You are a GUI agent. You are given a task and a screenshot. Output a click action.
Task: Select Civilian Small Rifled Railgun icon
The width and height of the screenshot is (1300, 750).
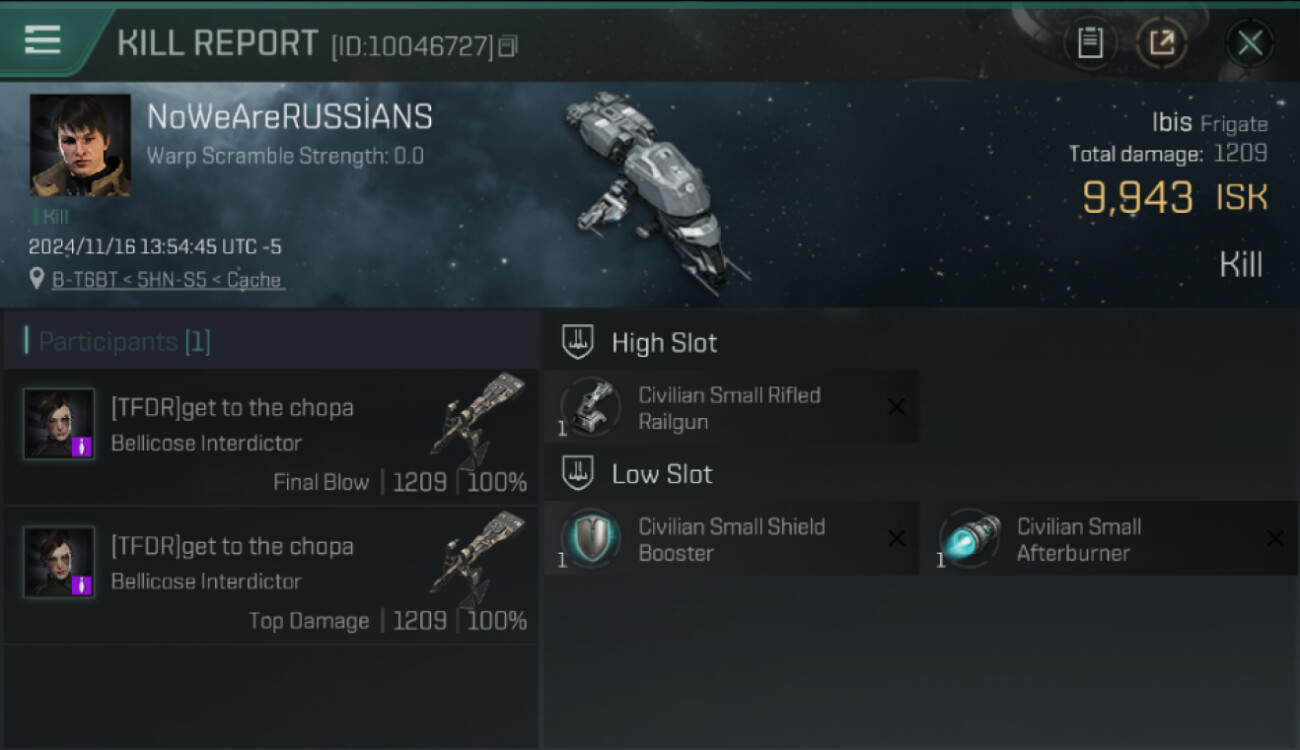590,407
